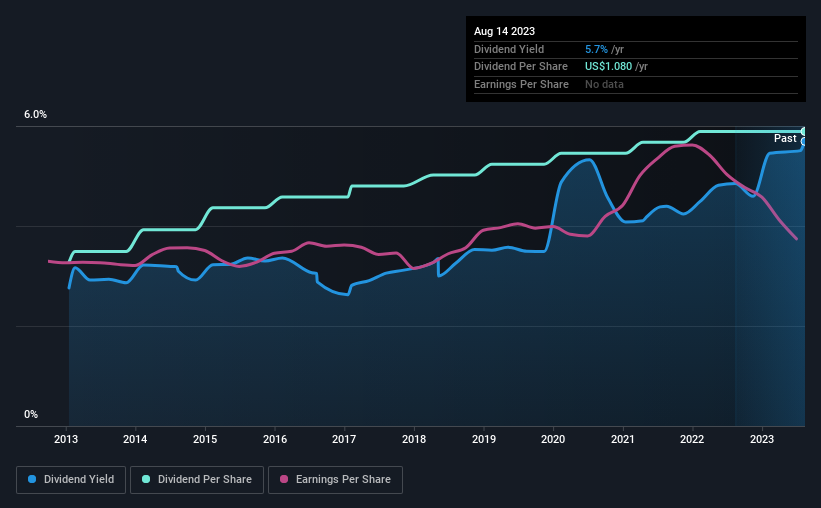The width and height of the screenshot is (821, 508).
Task: Toggle the Dividend Per Share legend series
Action: click(x=201, y=480)
